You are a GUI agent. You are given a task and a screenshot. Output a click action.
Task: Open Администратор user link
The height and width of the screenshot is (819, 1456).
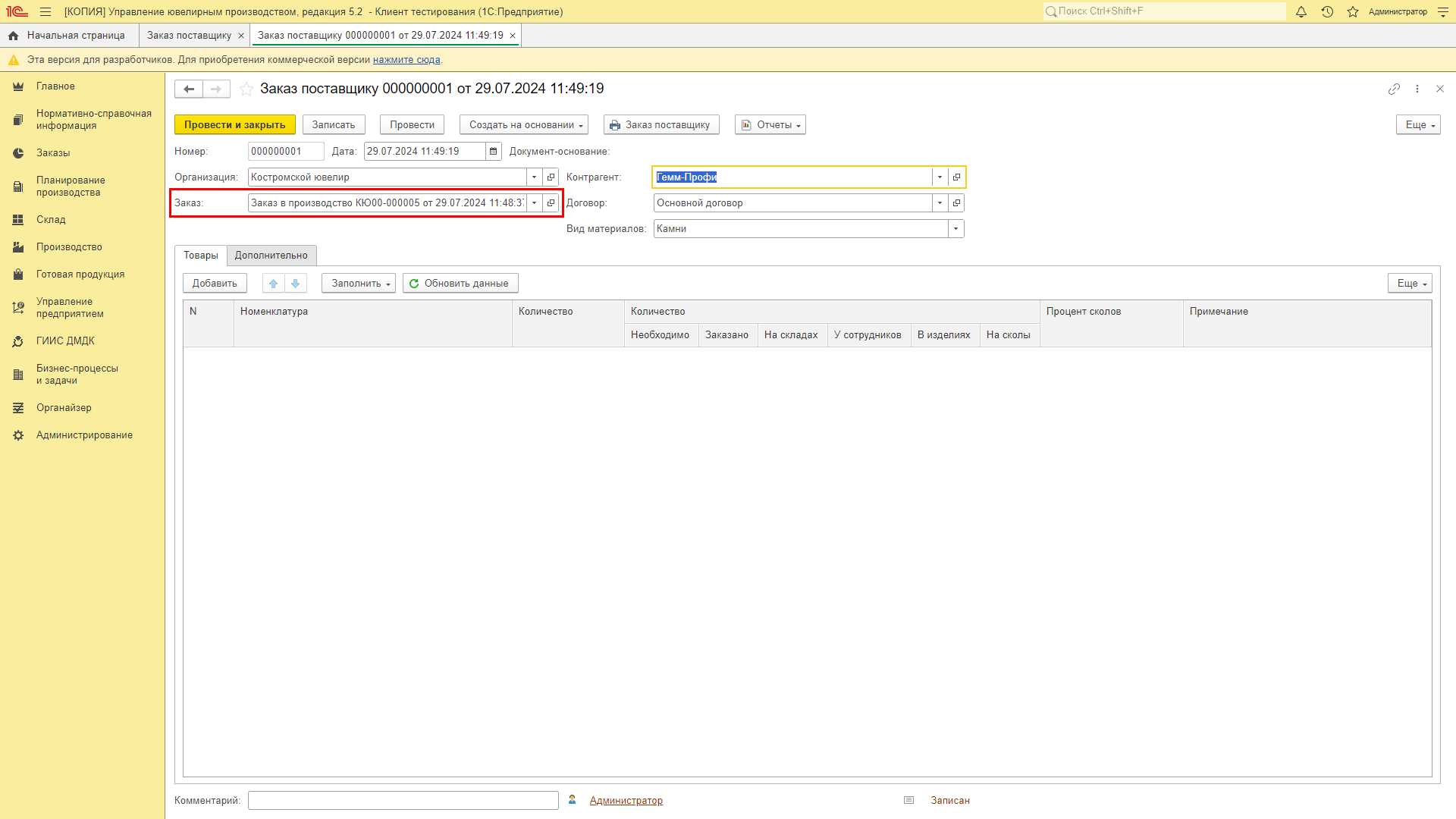pos(626,801)
